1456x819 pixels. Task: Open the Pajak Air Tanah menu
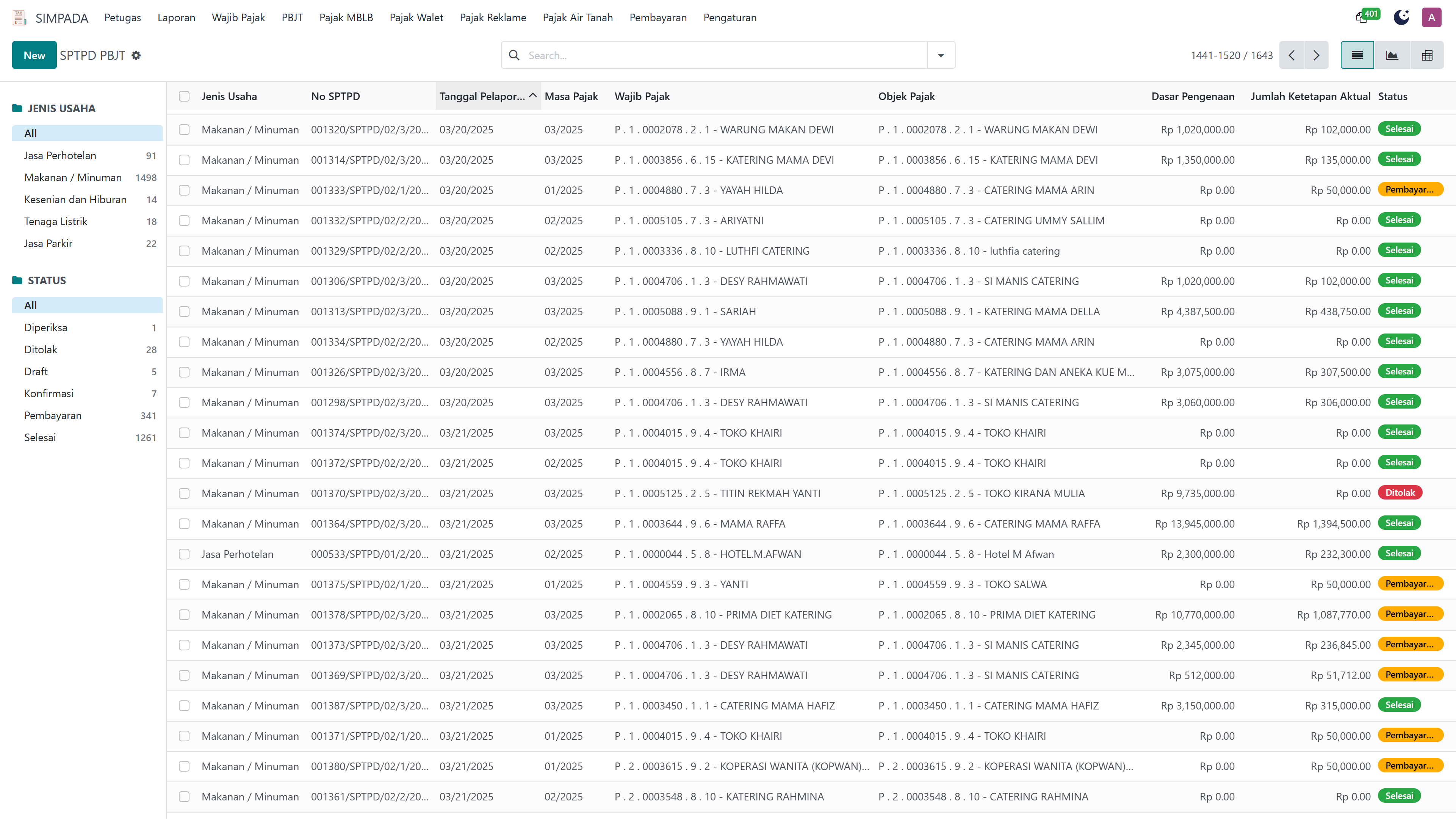pyautogui.click(x=578, y=17)
